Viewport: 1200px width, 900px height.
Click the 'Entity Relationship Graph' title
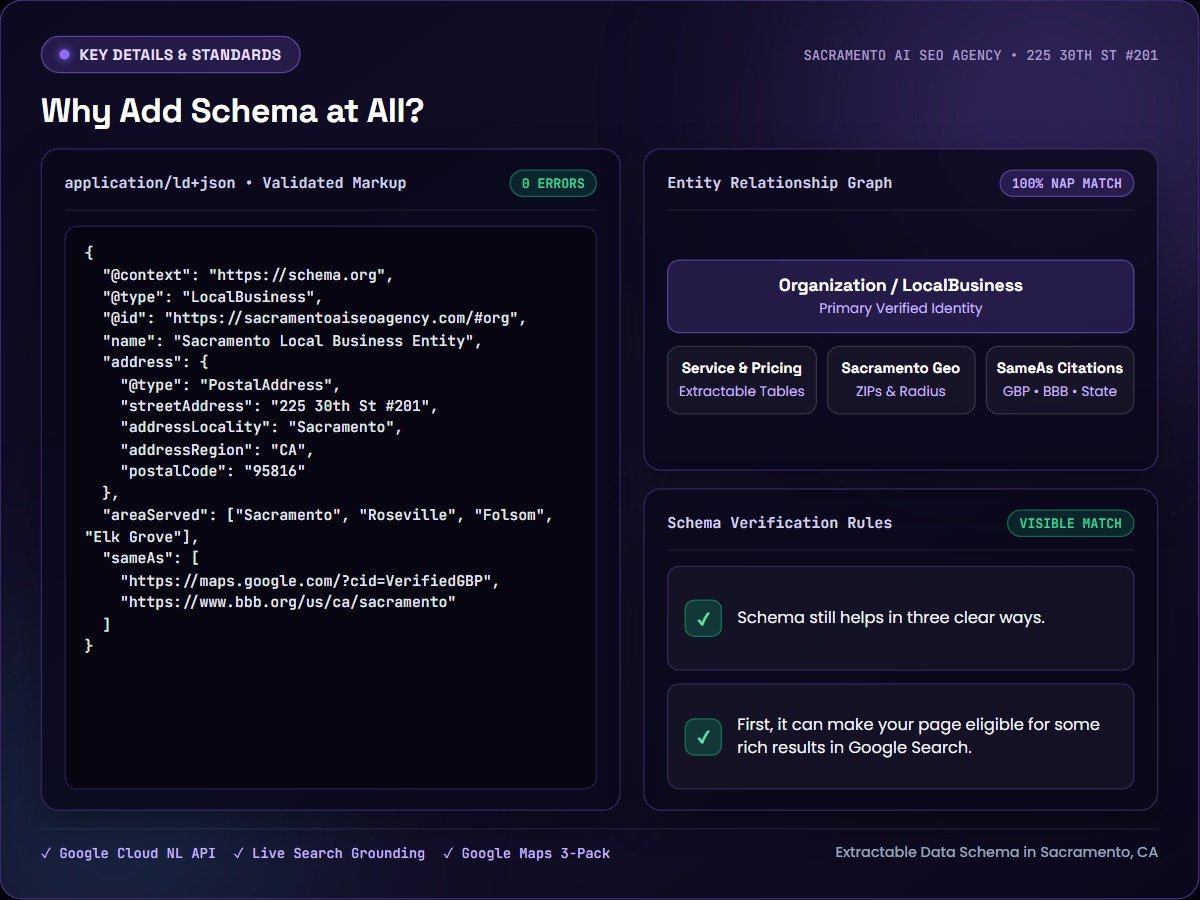click(x=779, y=183)
